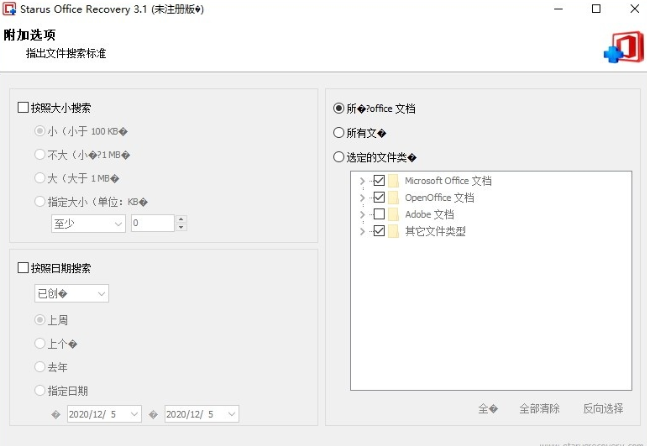Image resolution: width=647 pixels, height=446 pixels.
Task: Choose the 小（小于 100 KB） size option
Action: (x=40, y=131)
